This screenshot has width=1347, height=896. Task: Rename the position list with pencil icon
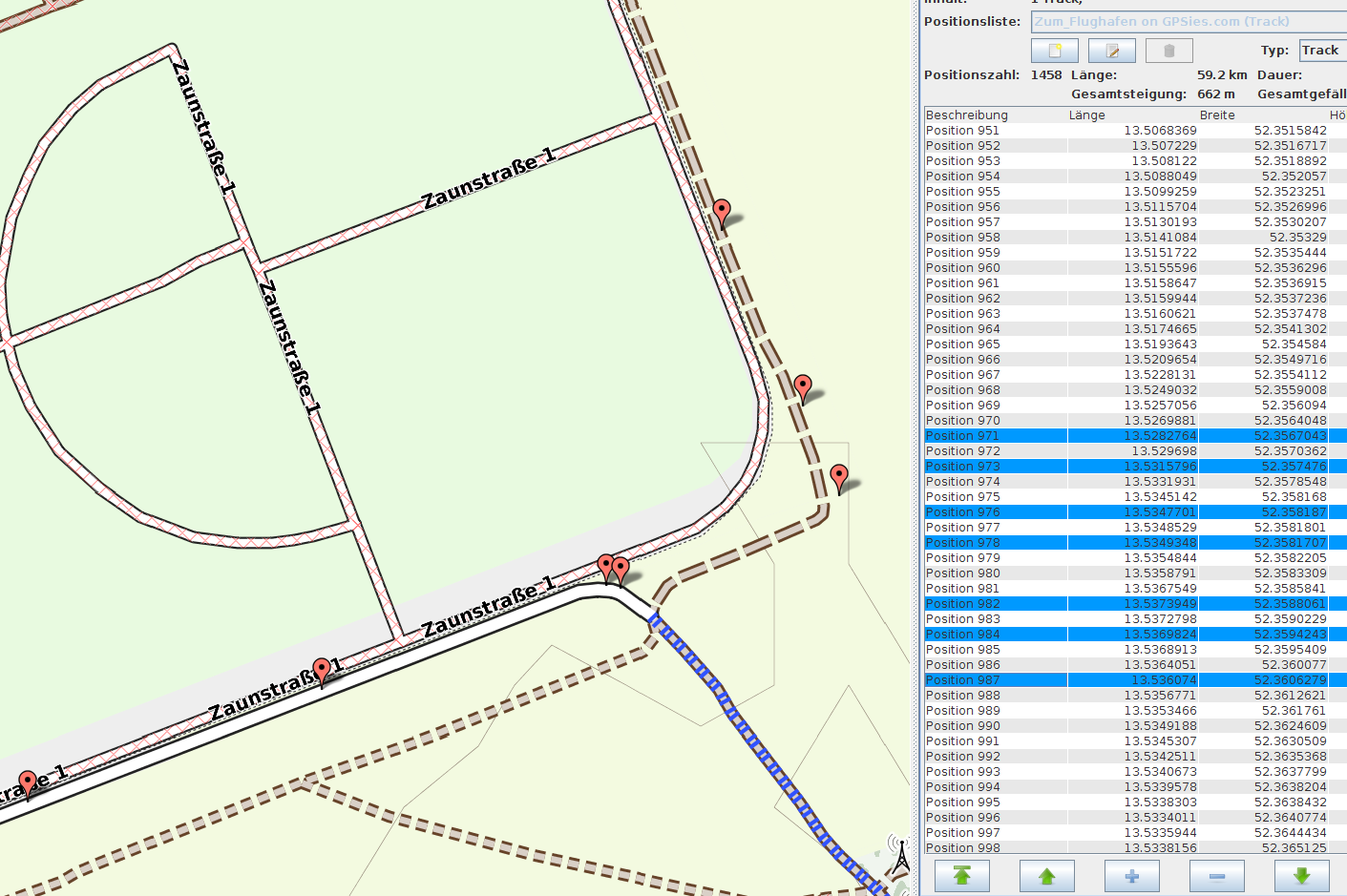pyautogui.click(x=1112, y=51)
